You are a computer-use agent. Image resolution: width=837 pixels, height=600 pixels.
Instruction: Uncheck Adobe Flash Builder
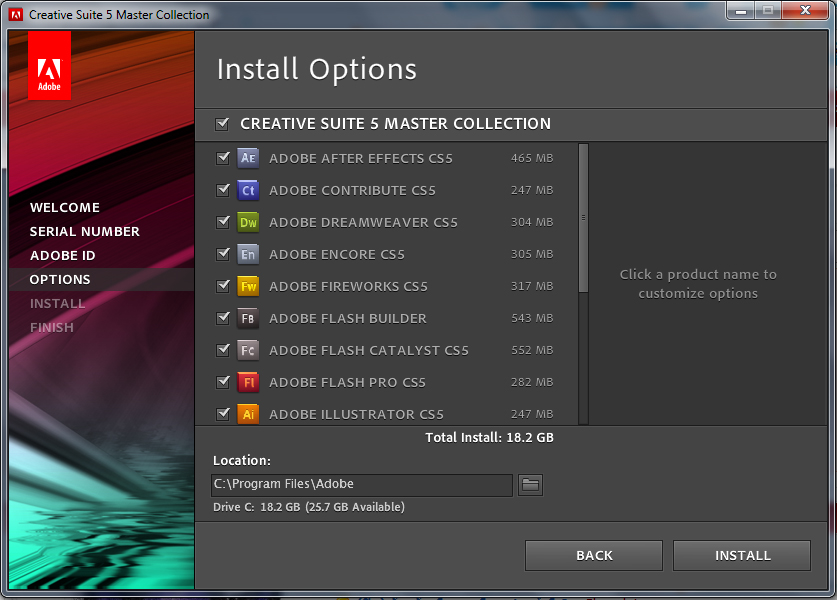pos(223,318)
